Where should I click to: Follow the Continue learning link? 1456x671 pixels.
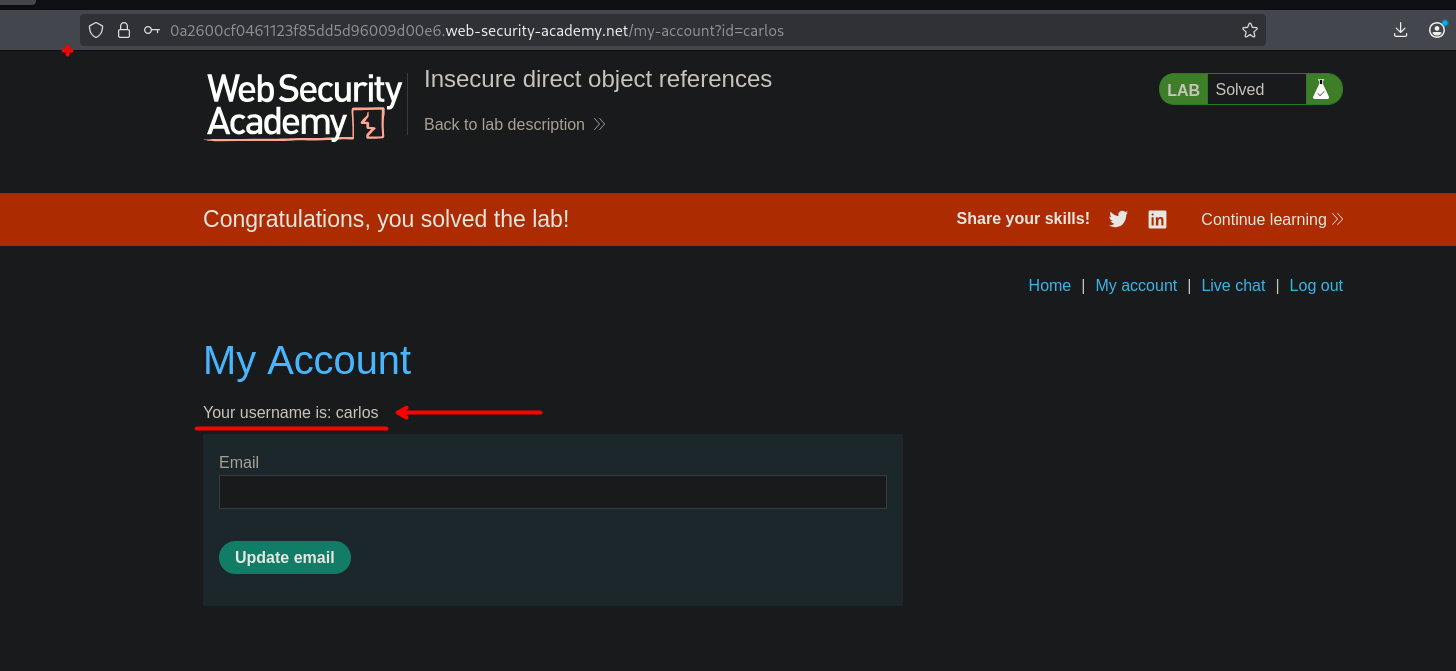coord(1271,219)
